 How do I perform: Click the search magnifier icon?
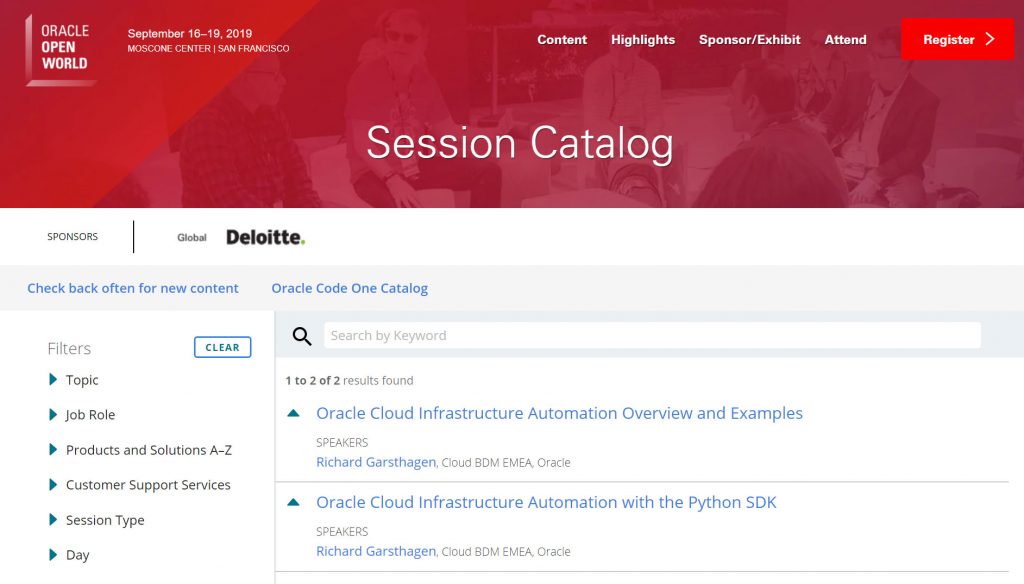(x=302, y=336)
